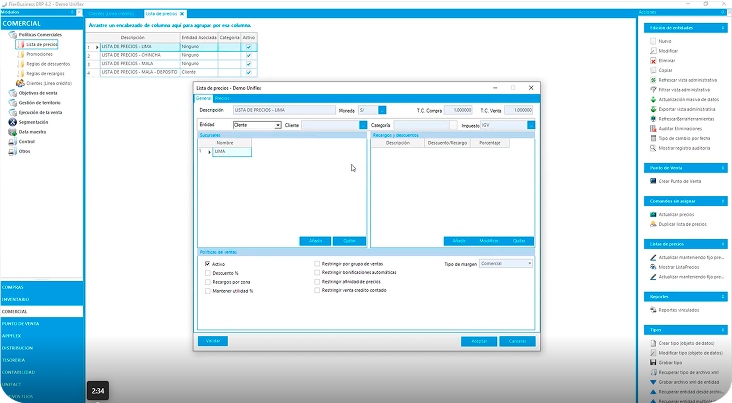
Task: Enable the Descuento % checkbox
Action: click(x=208, y=273)
